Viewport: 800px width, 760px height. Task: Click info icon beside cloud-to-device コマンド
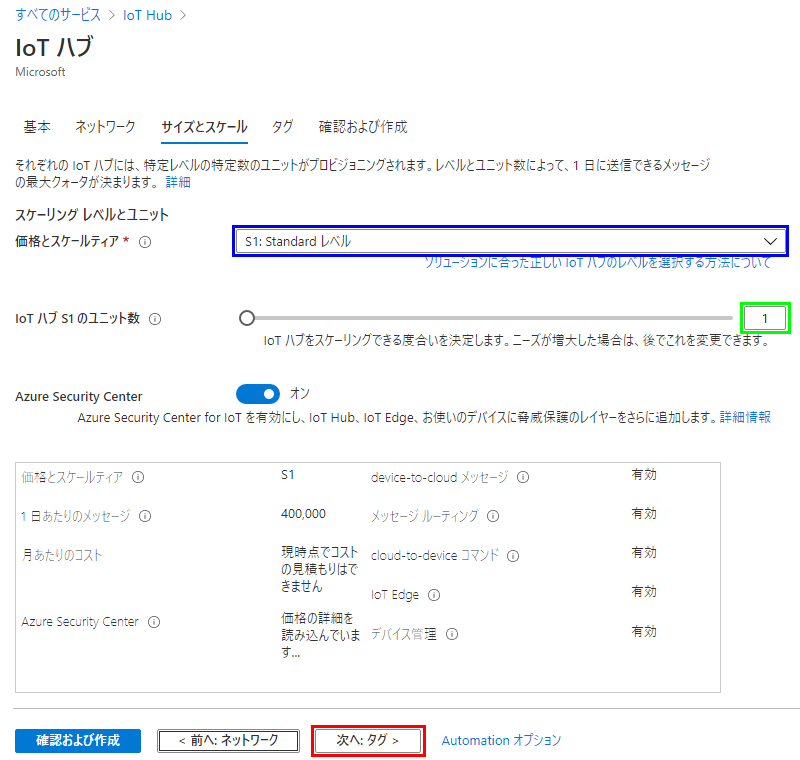513,555
